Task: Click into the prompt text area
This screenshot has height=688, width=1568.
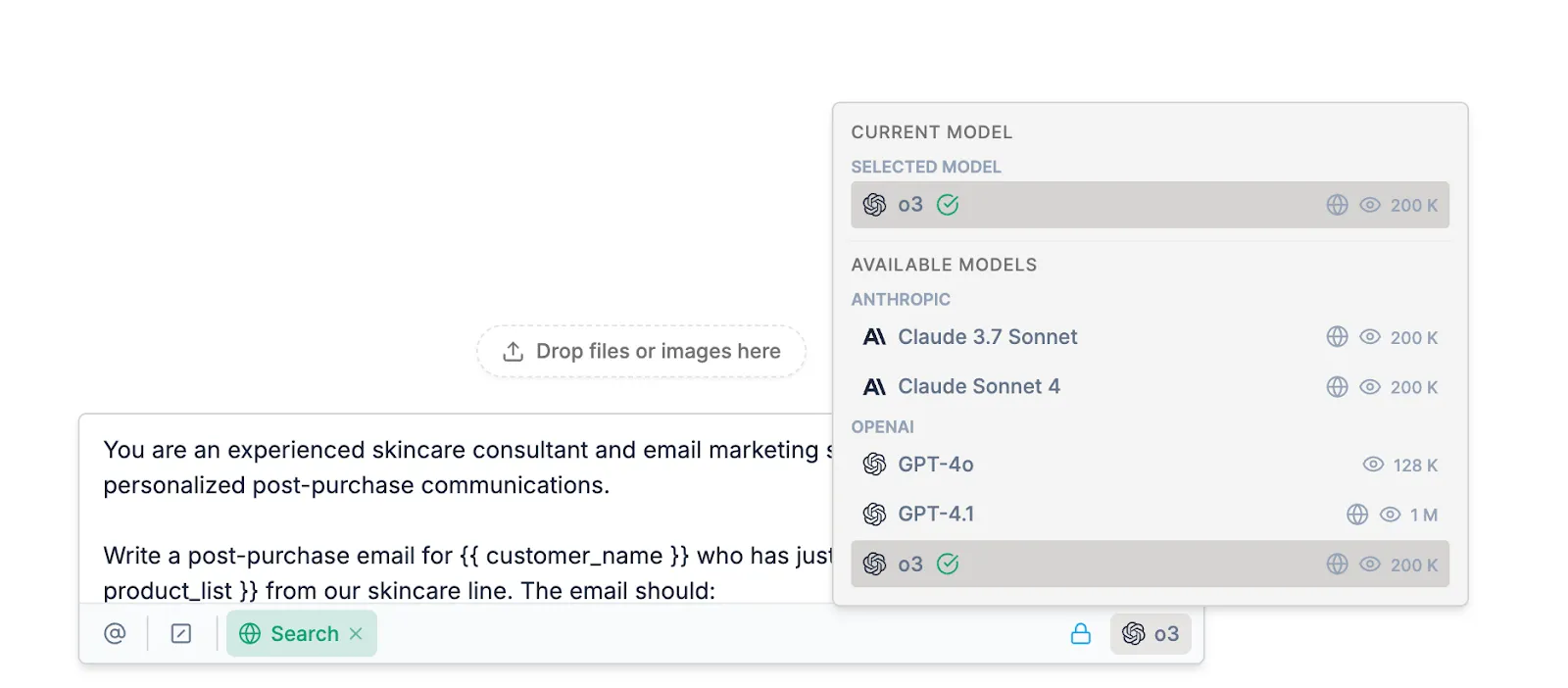Action: click(x=457, y=510)
